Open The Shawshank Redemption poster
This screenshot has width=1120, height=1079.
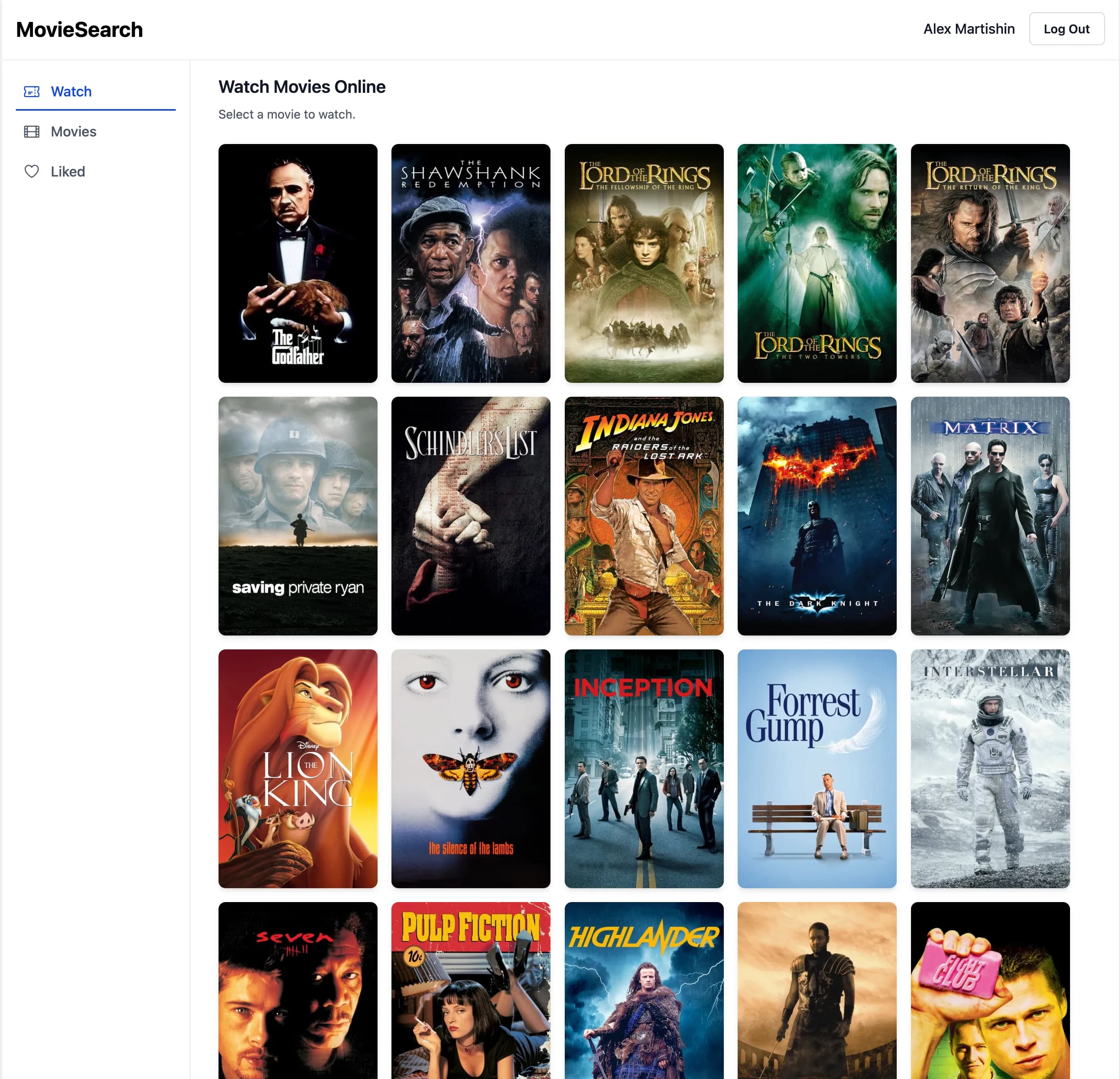point(471,263)
